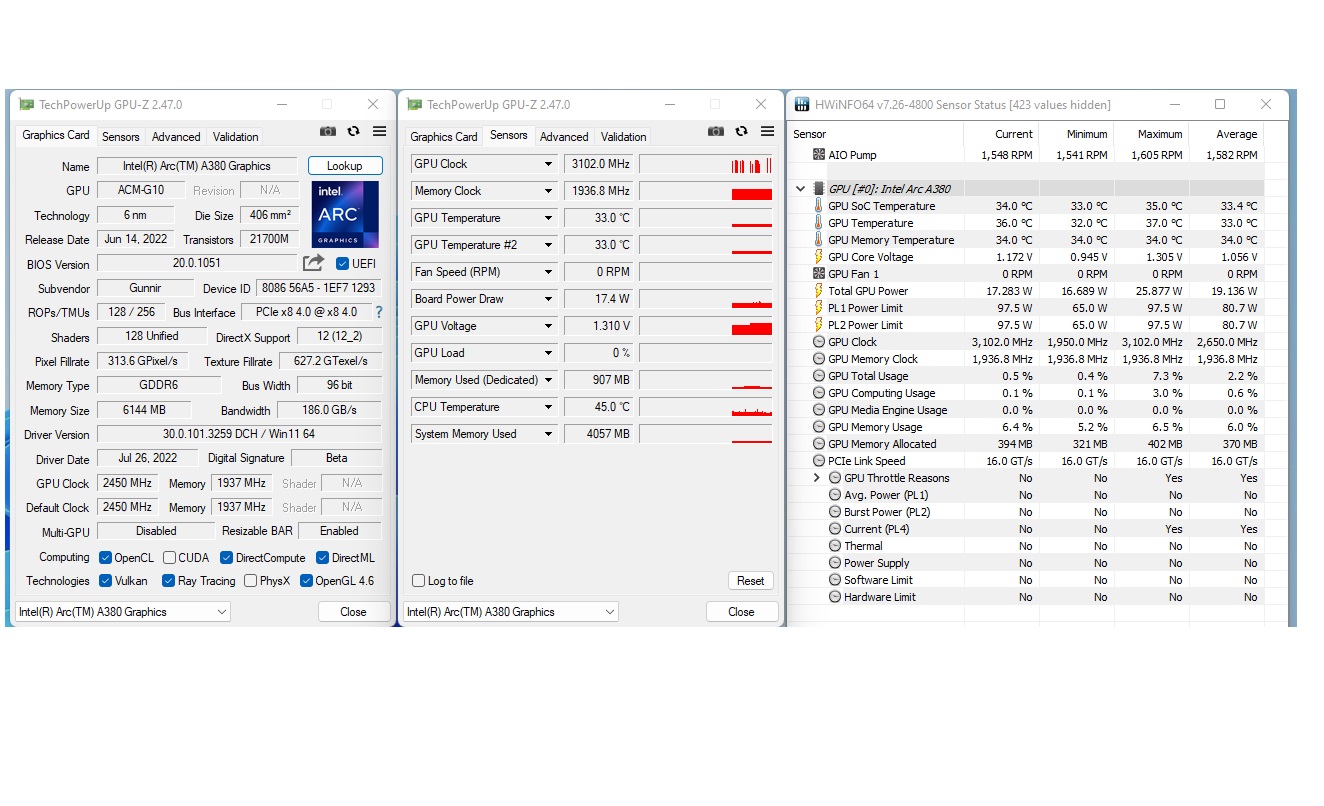Screen dimensions: 1324x806
Task: Click GPU Memory Allocated circle icon
Action: pos(819,444)
